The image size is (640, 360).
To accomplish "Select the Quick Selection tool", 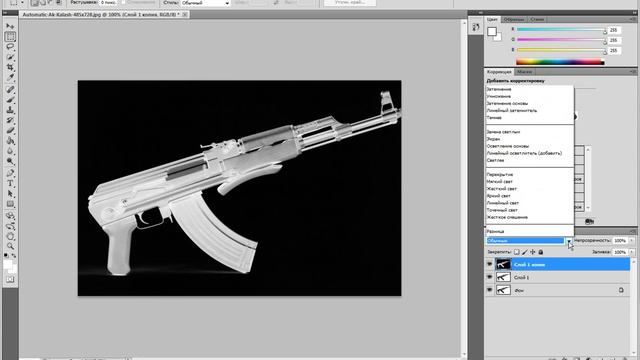I will click(10, 57).
